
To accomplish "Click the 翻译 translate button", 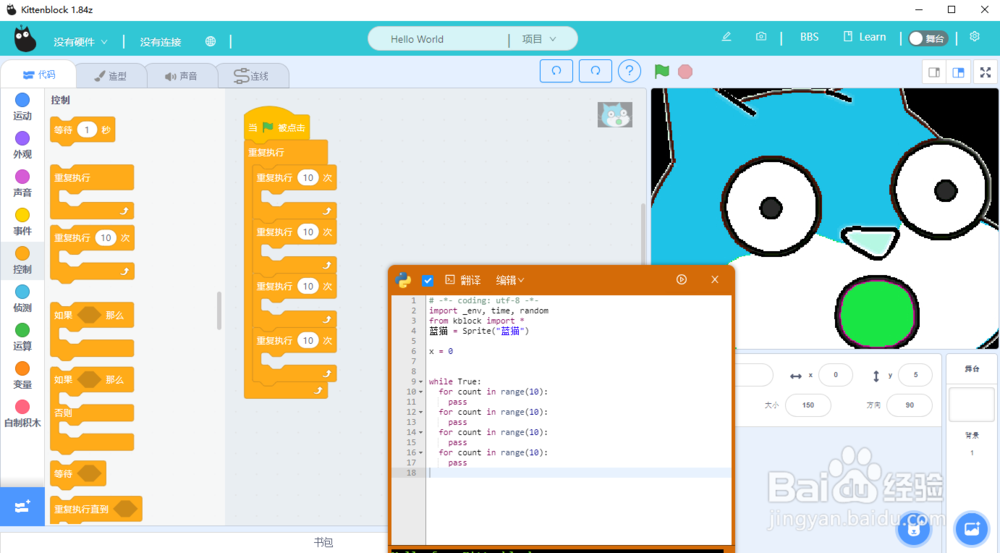I will [x=463, y=280].
